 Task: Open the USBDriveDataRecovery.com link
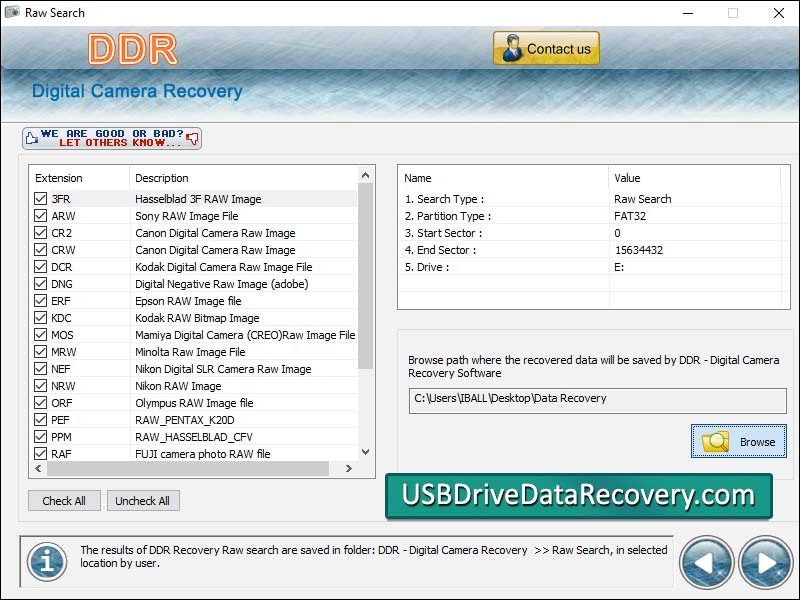point(578,495)
